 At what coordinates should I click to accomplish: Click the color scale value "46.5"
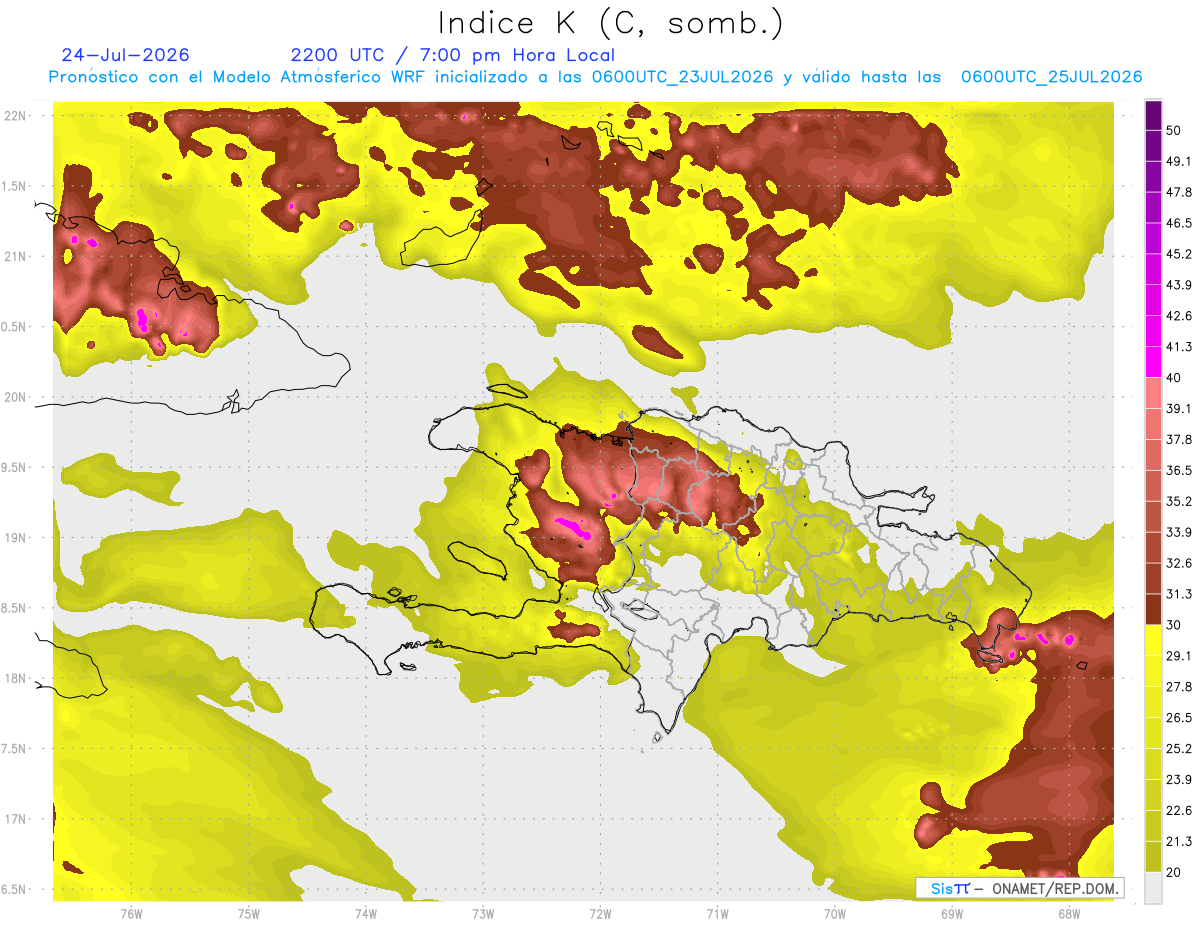click(x=1179, y=223)
